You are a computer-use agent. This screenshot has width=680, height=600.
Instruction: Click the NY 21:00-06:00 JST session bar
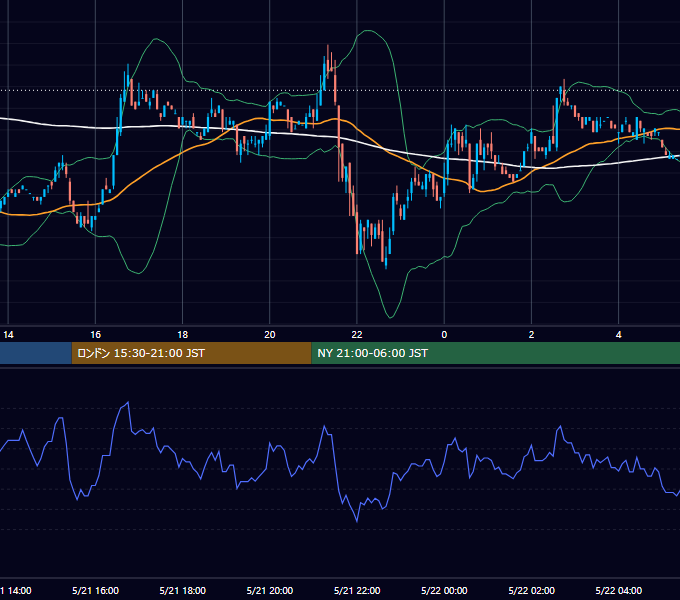pos(496,353)
